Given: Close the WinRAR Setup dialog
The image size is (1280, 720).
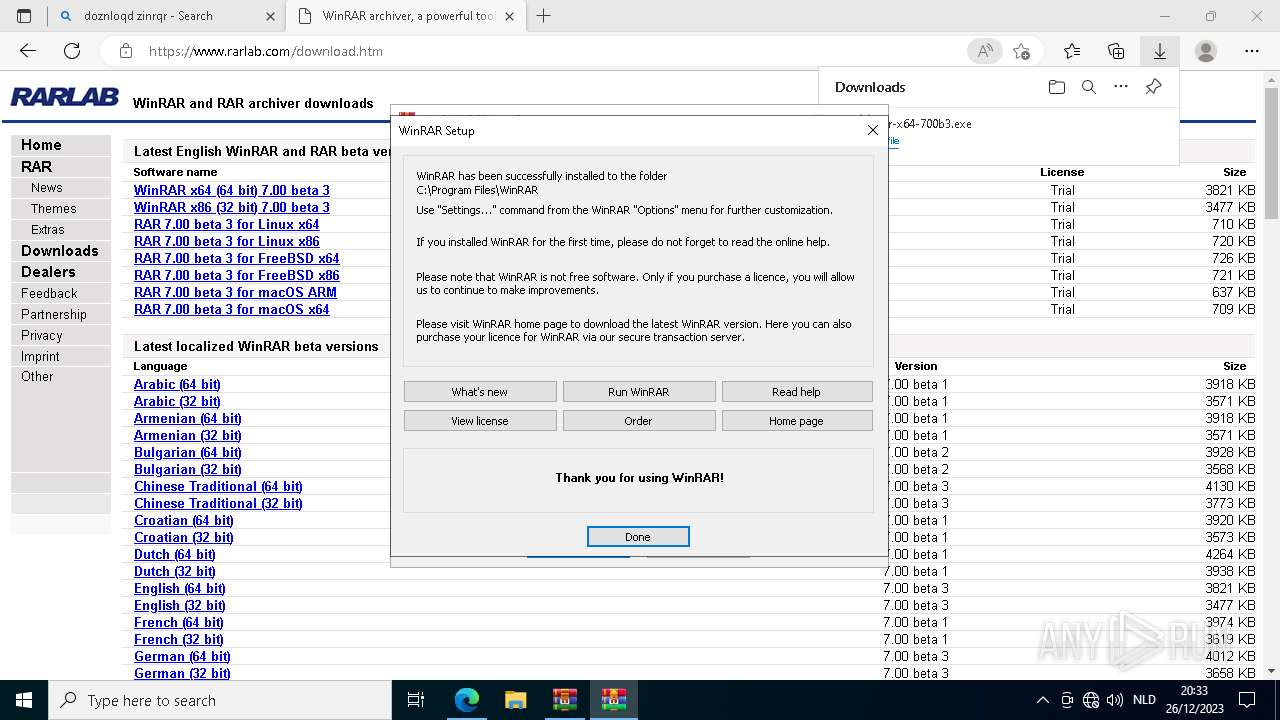Looking at the screenshot, I should 872,130.
